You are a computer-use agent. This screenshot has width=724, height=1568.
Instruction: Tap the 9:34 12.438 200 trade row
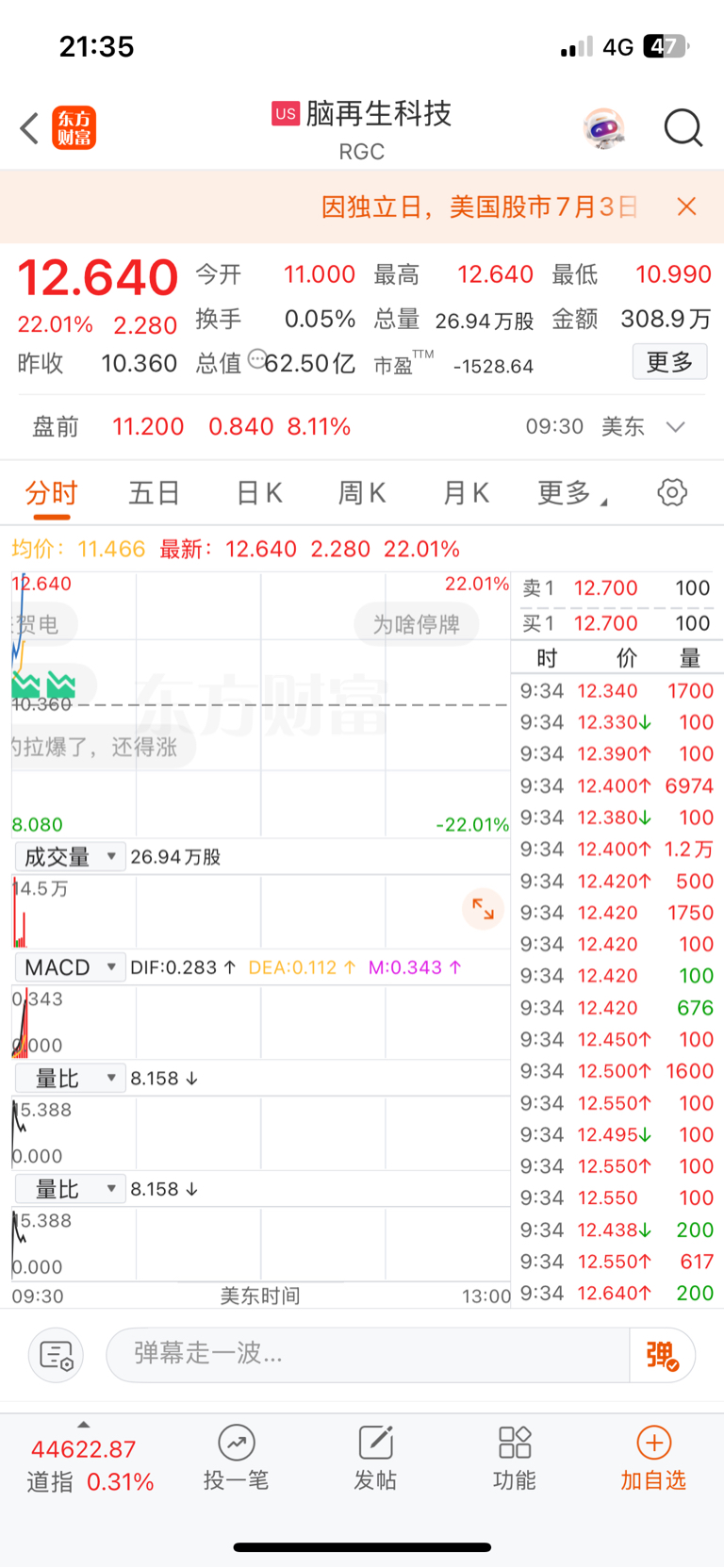click(617, 1230)
